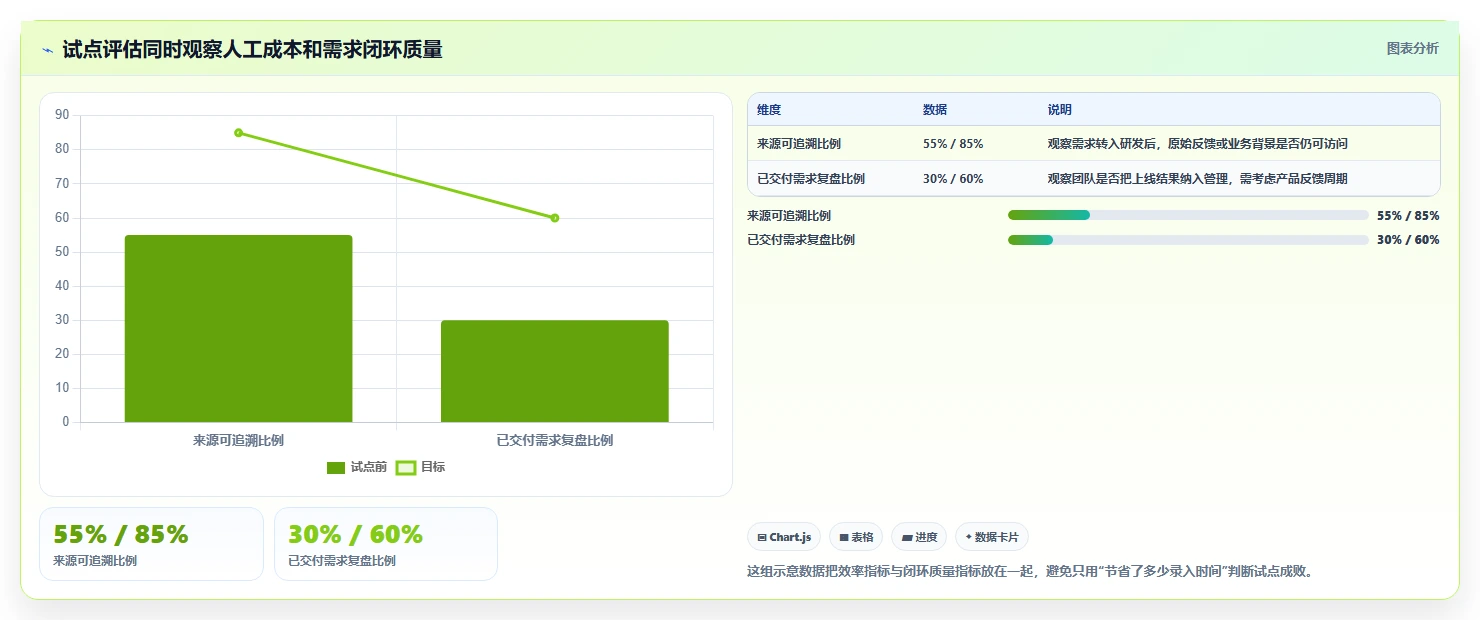
Task: Click the 数据 column header
Action: pyautogui.click(x=935, y=110)
